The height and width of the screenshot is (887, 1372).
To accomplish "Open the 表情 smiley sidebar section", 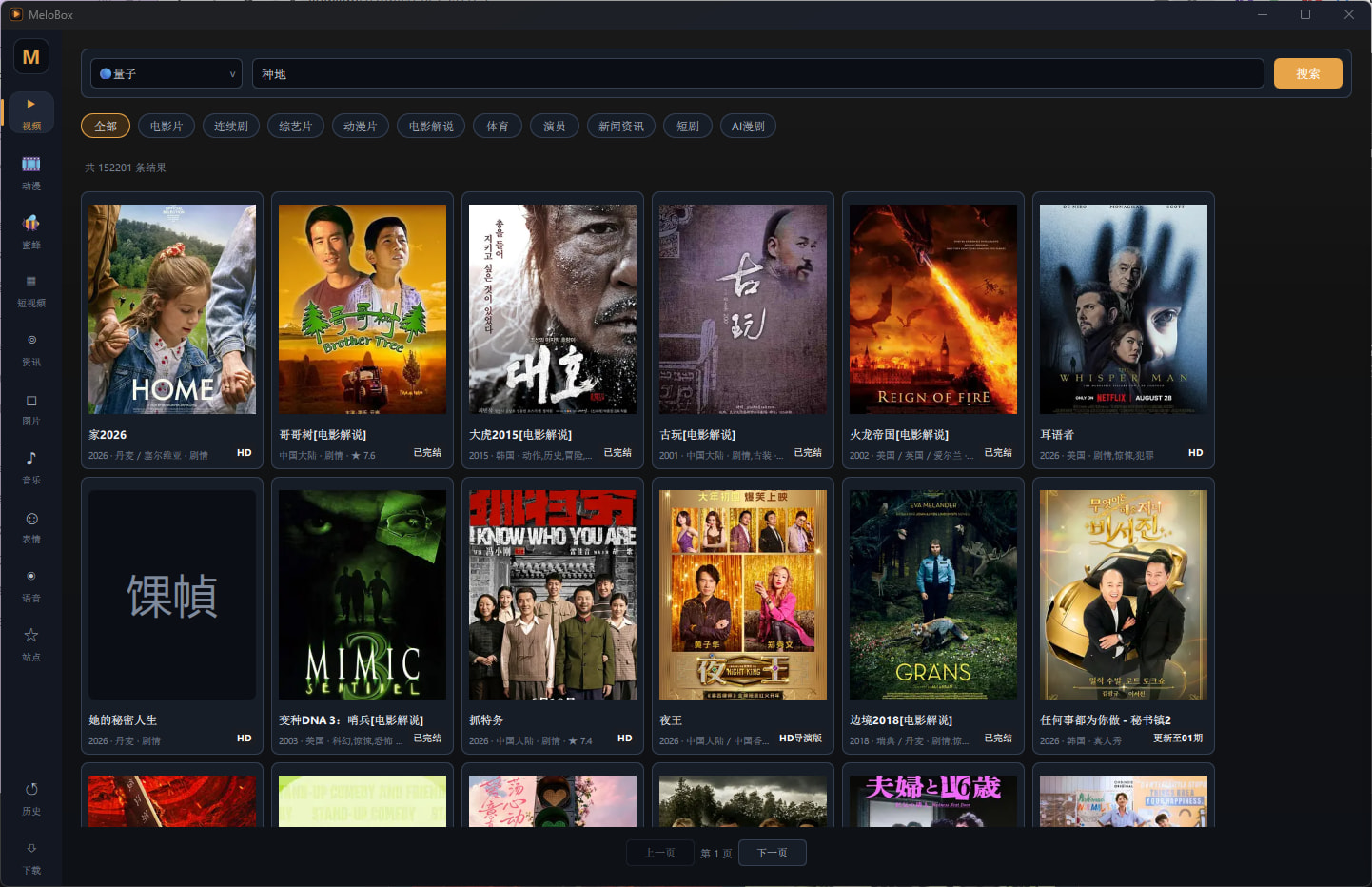I will coord(31,527).
